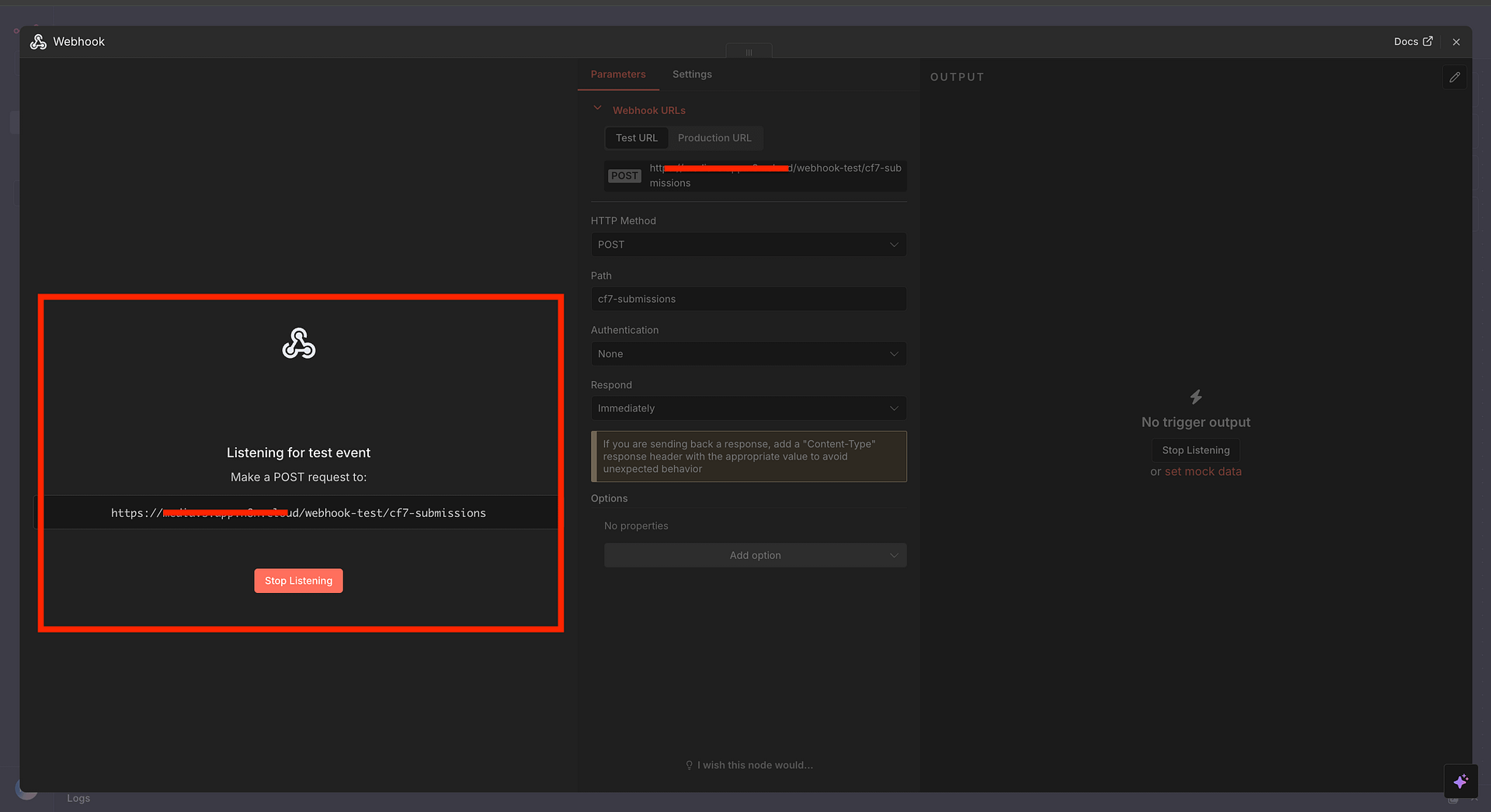Open the HTTP Method dropdown
1491x812 pixels.
click(749, 245)
